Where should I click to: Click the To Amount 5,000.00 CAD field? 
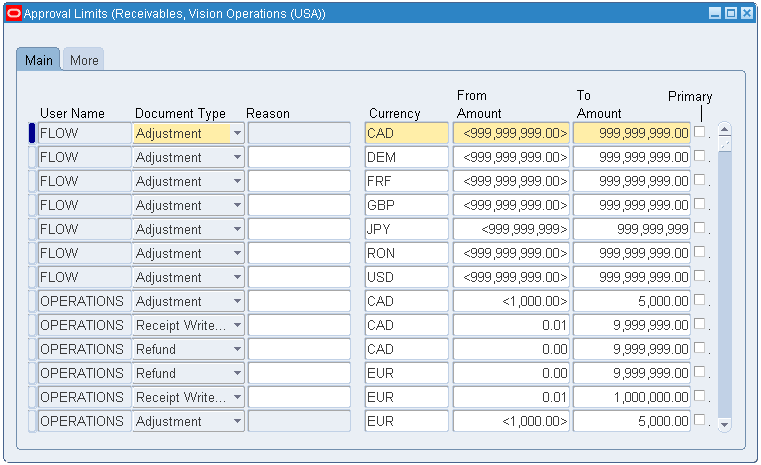[x=631, y=301]
